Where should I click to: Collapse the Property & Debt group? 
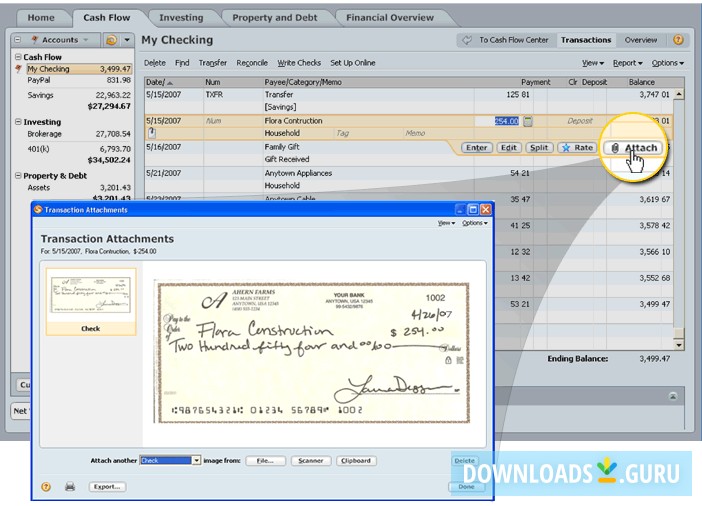(x=18, y=176)
